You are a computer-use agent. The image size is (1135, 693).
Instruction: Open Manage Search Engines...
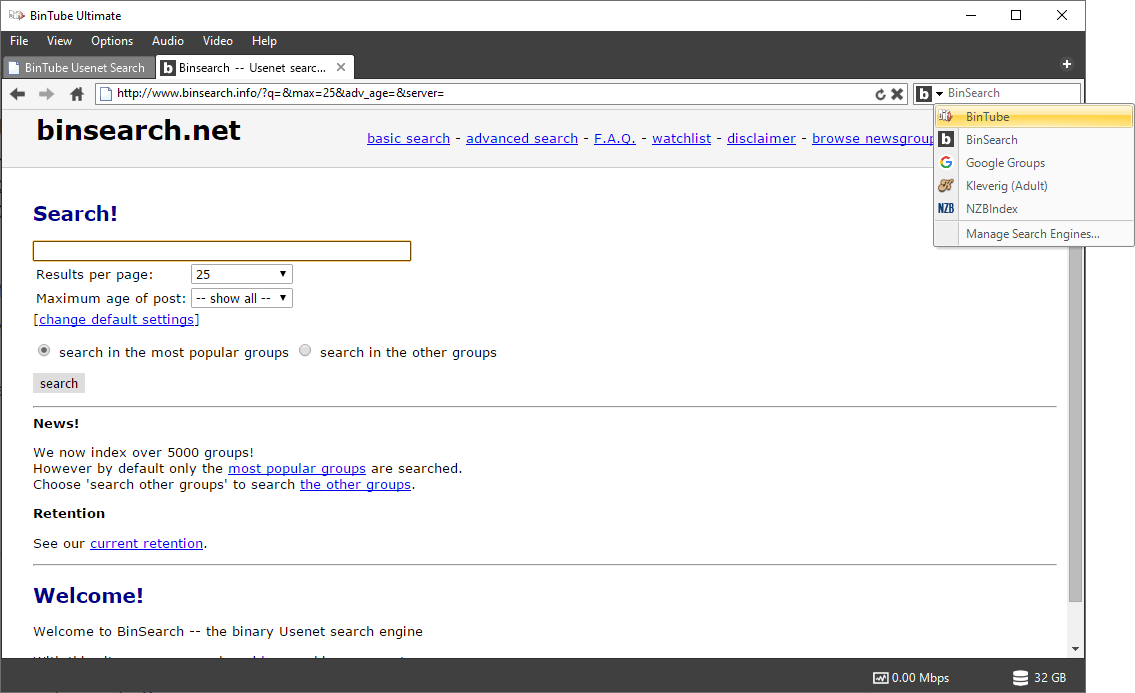pos(1034,234)
